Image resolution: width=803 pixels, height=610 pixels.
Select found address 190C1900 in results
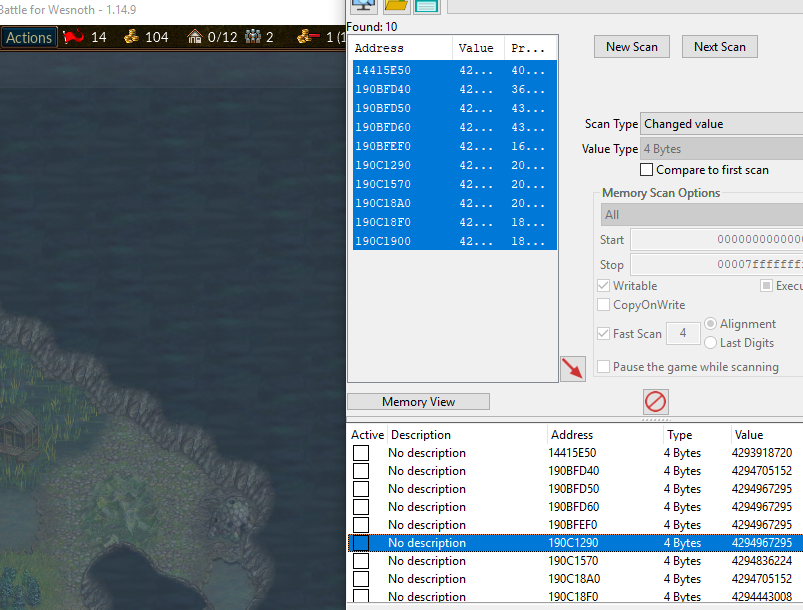454,241
